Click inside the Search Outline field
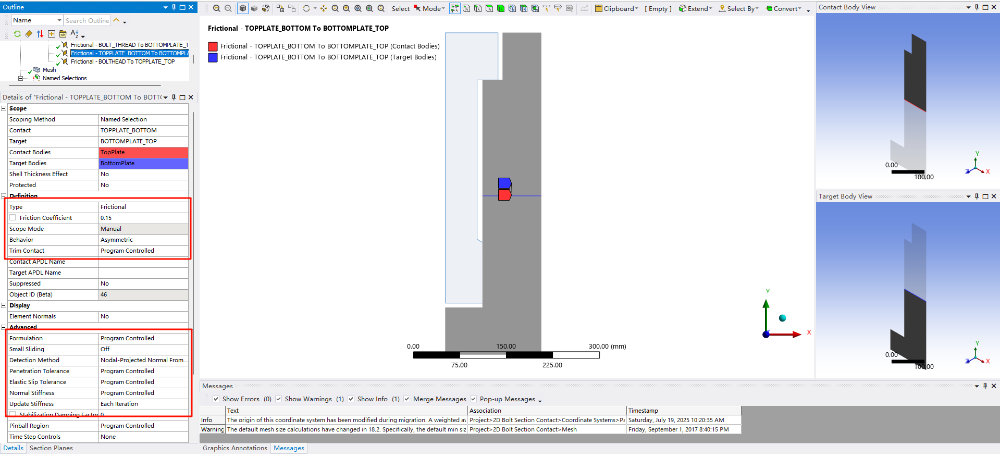The image size is (1000, 454). point(88,20)
